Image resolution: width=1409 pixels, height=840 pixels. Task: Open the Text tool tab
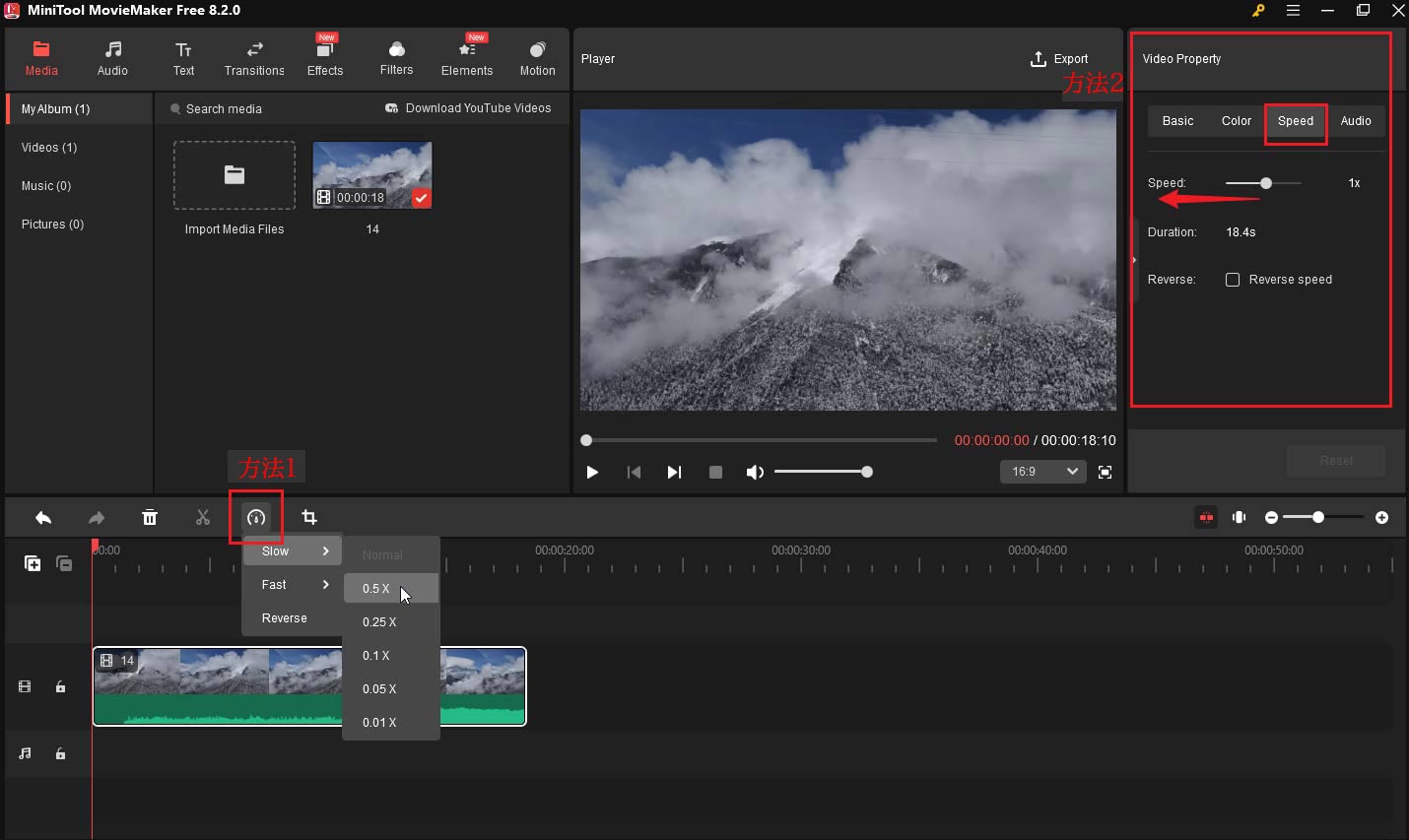183,59
